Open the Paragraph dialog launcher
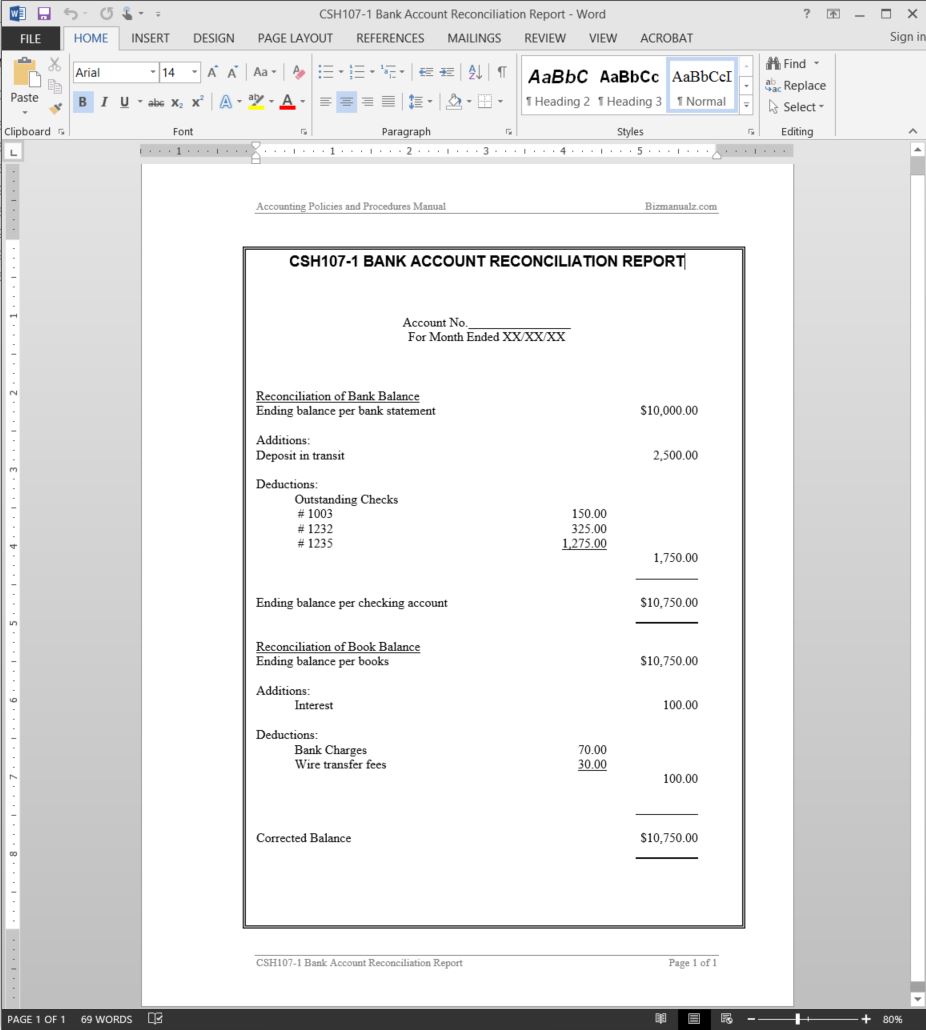 508,132
